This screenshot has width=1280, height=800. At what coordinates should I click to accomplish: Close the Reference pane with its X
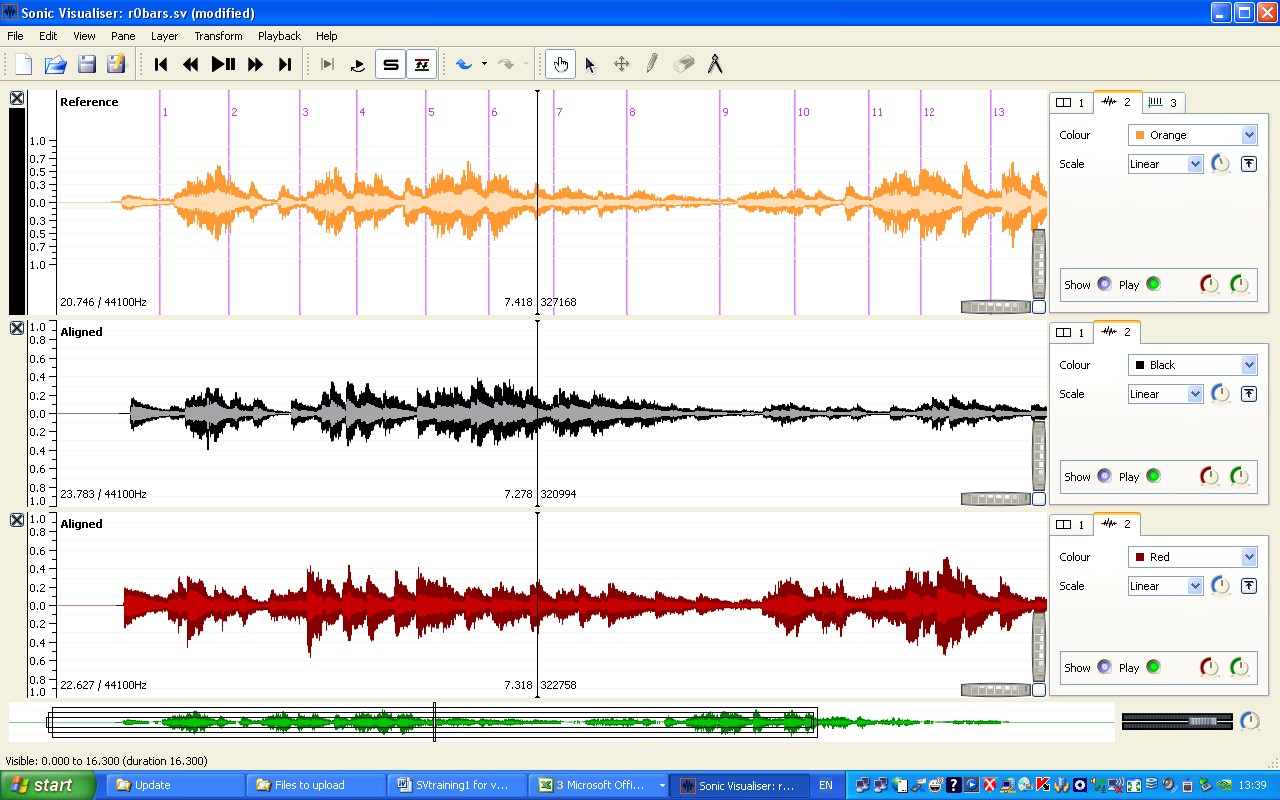[x=17, y=98]
